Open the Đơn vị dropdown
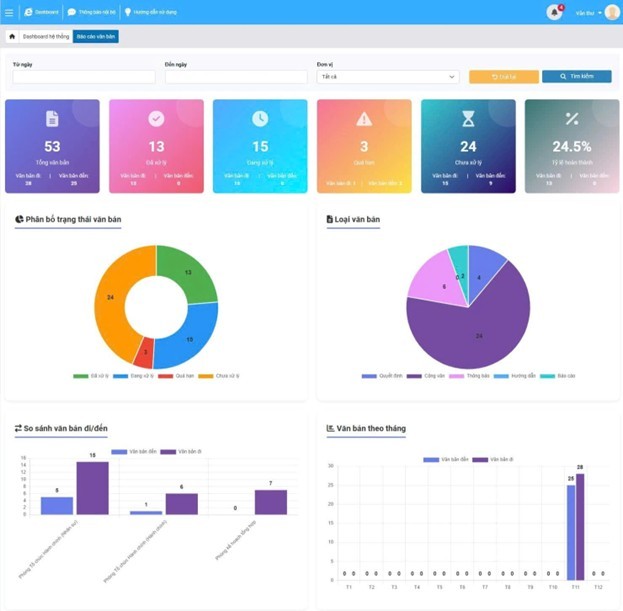This screenshot has height=611, width=623. coord(387,76)
